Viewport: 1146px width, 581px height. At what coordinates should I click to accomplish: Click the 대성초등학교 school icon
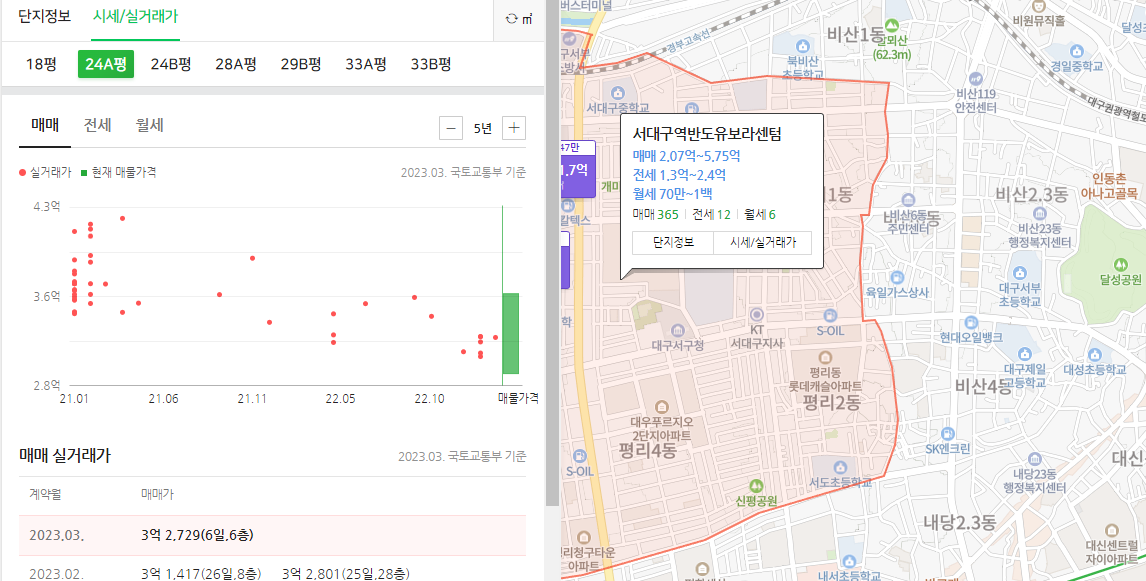[1094, 354]
